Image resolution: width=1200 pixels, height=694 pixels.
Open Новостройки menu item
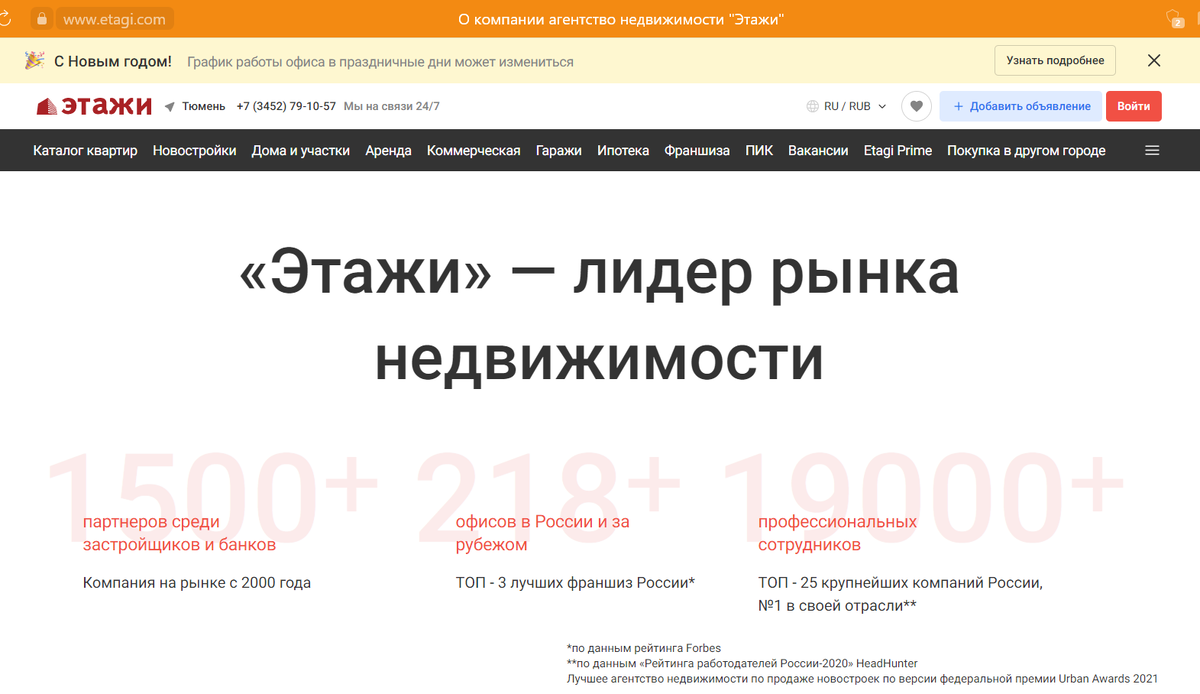195,151
